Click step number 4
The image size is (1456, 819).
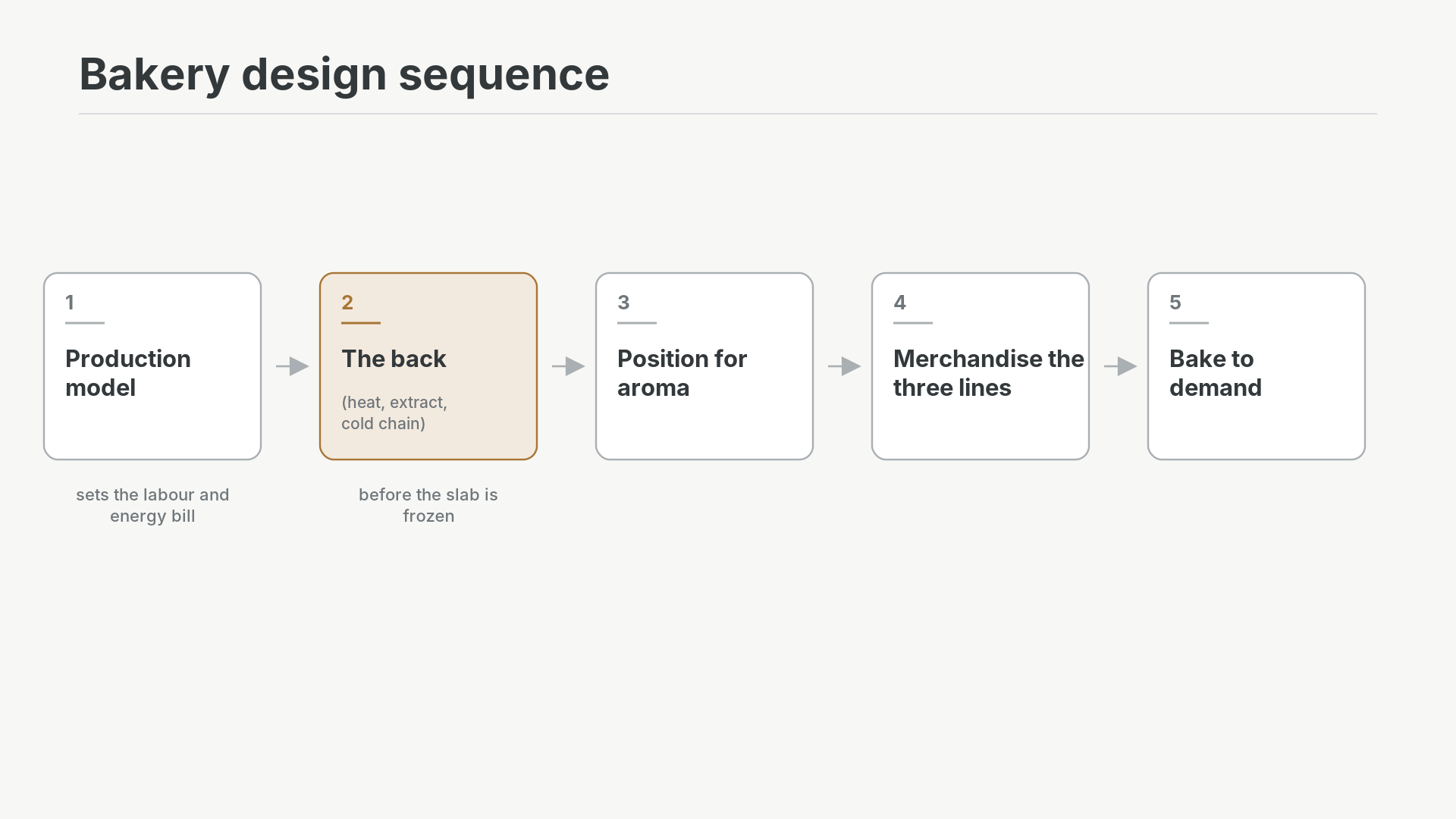point(899,303)
